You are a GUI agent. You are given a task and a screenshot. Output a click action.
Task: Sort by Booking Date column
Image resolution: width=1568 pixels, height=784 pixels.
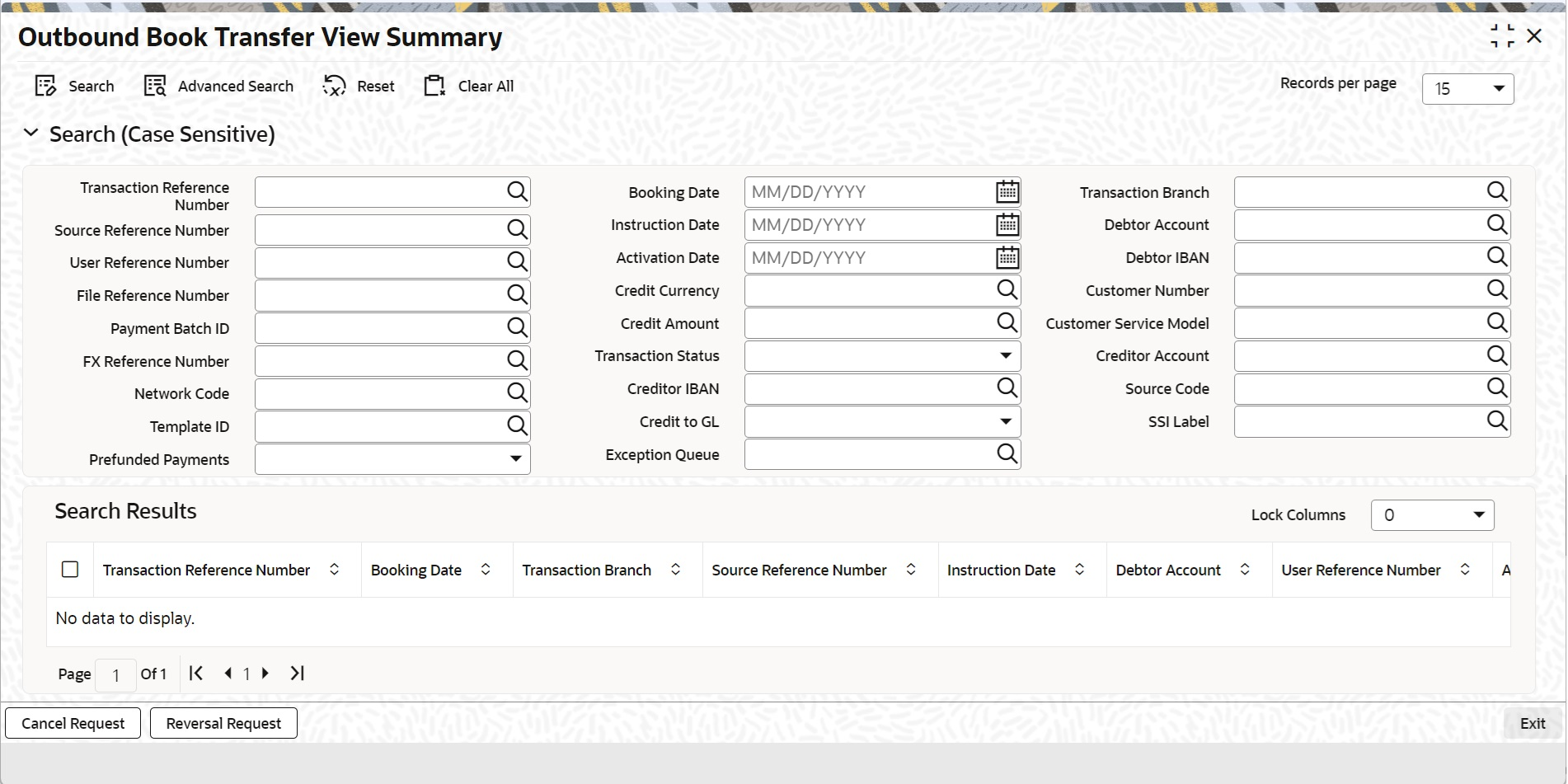[486, 570]
